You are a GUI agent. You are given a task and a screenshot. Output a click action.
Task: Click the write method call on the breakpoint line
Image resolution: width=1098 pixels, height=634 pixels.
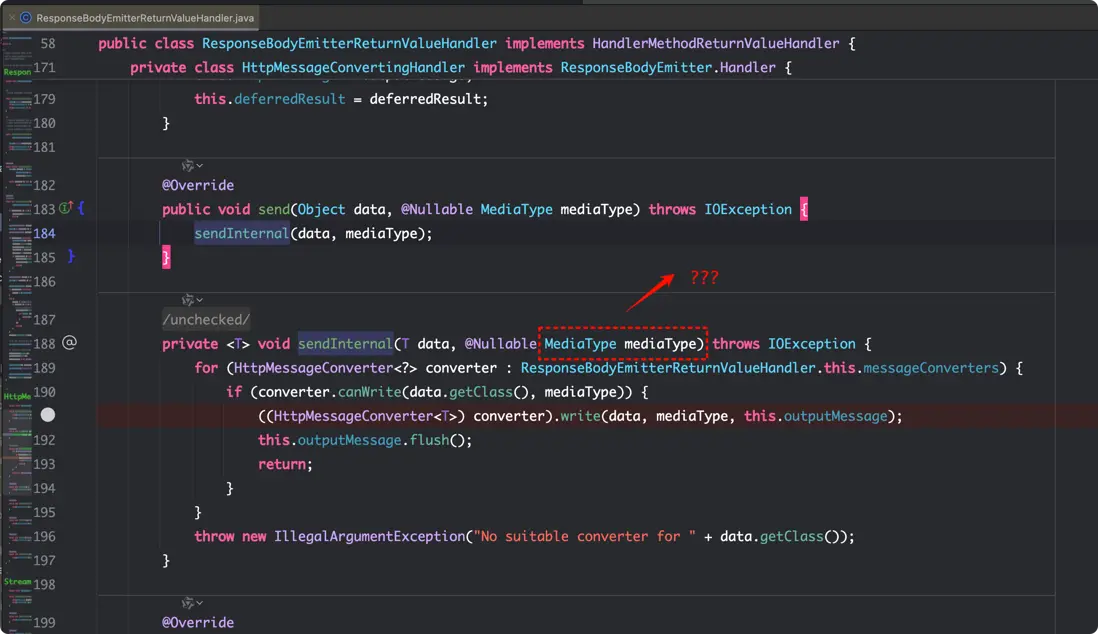[580, 416]
